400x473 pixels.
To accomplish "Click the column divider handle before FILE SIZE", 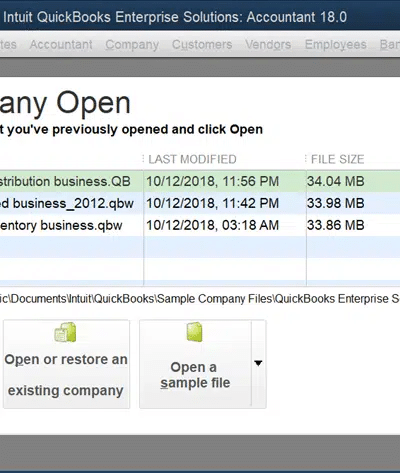I will point(306,159).
